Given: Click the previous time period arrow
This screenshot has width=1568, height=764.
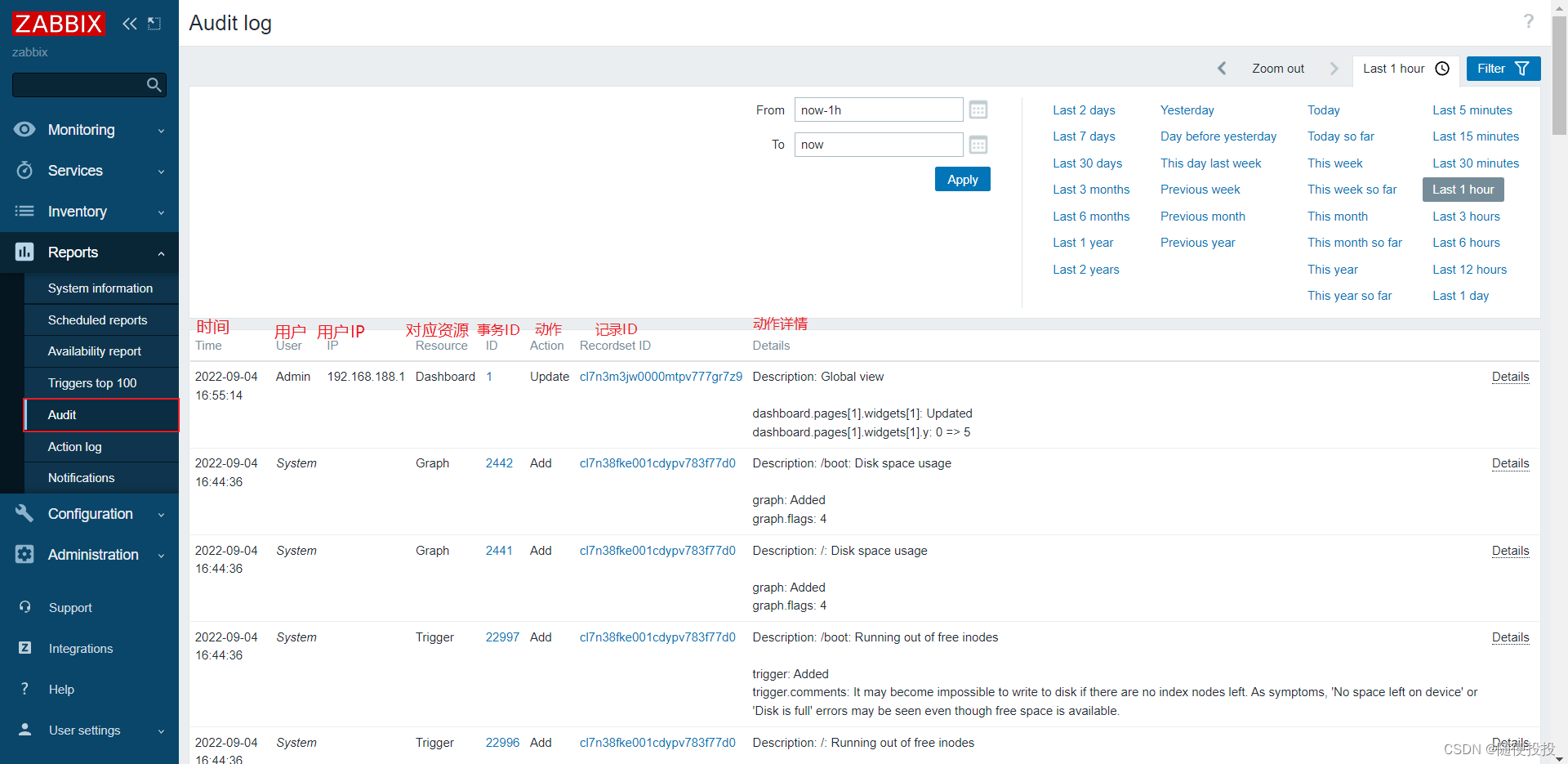Looking at the screenshot, I should pos(1222,69).
